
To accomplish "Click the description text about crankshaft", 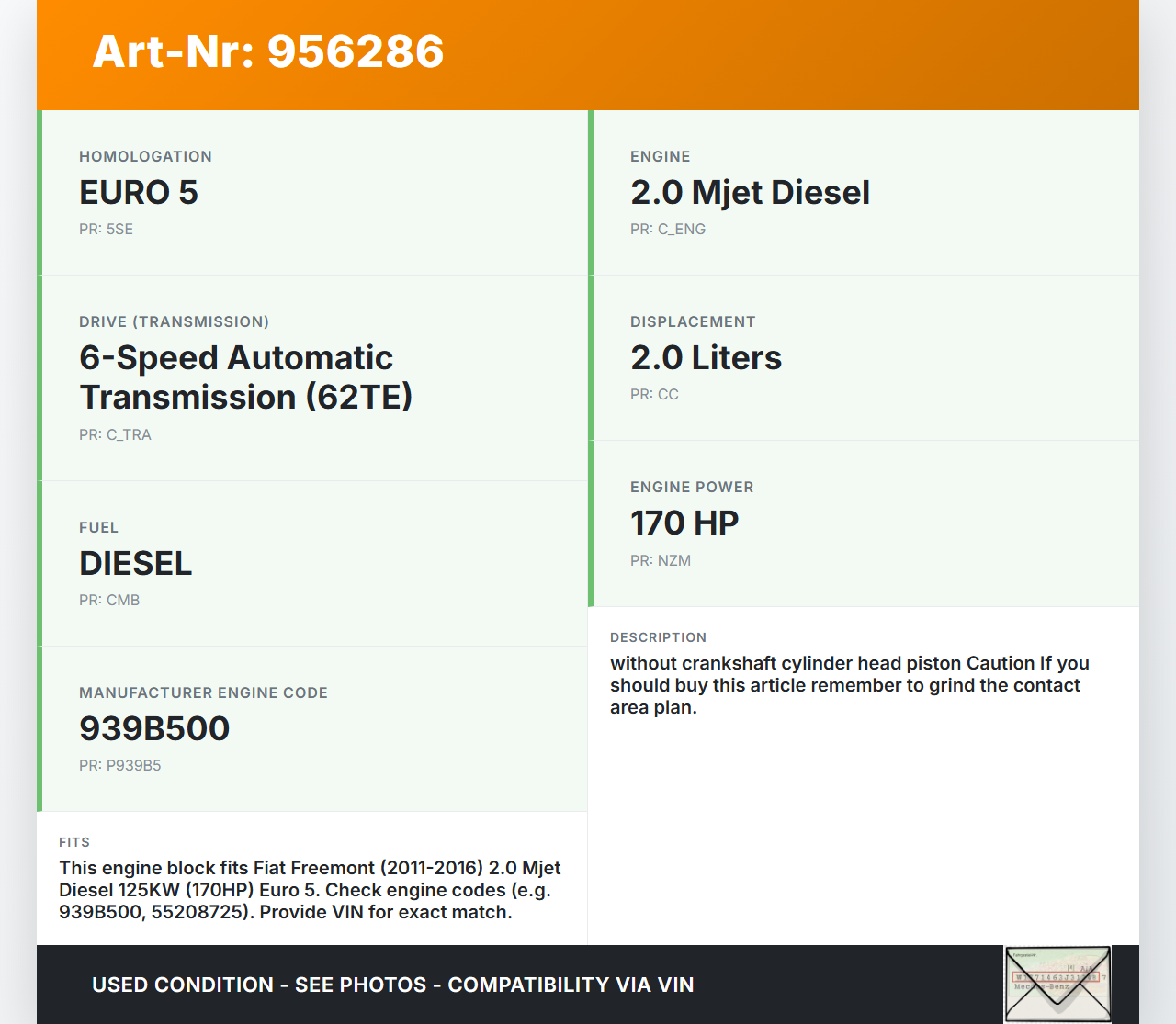I will pyautogui.click(x=849, y=685).
